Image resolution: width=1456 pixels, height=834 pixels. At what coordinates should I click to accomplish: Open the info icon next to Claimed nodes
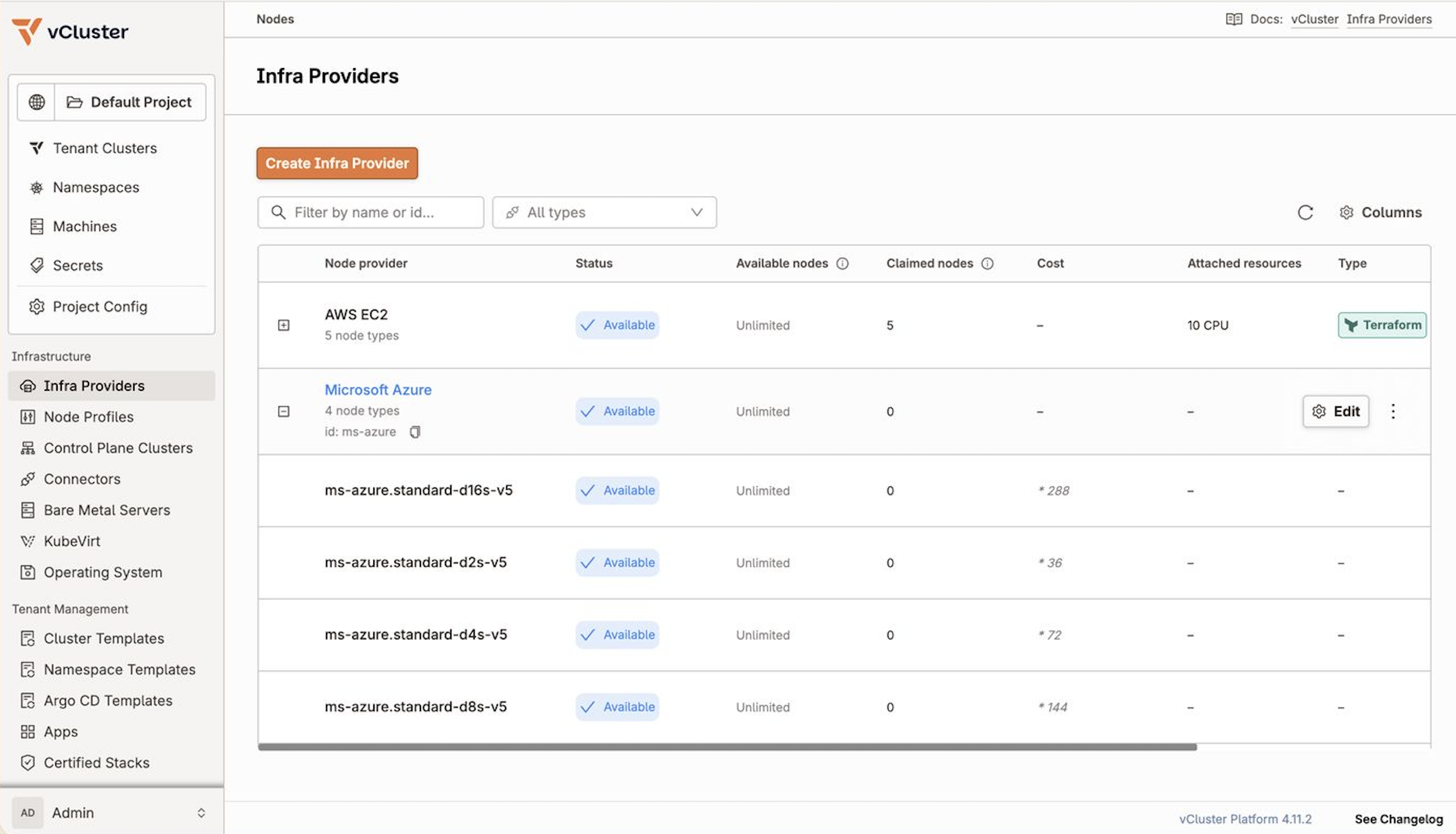click(987, 263)
